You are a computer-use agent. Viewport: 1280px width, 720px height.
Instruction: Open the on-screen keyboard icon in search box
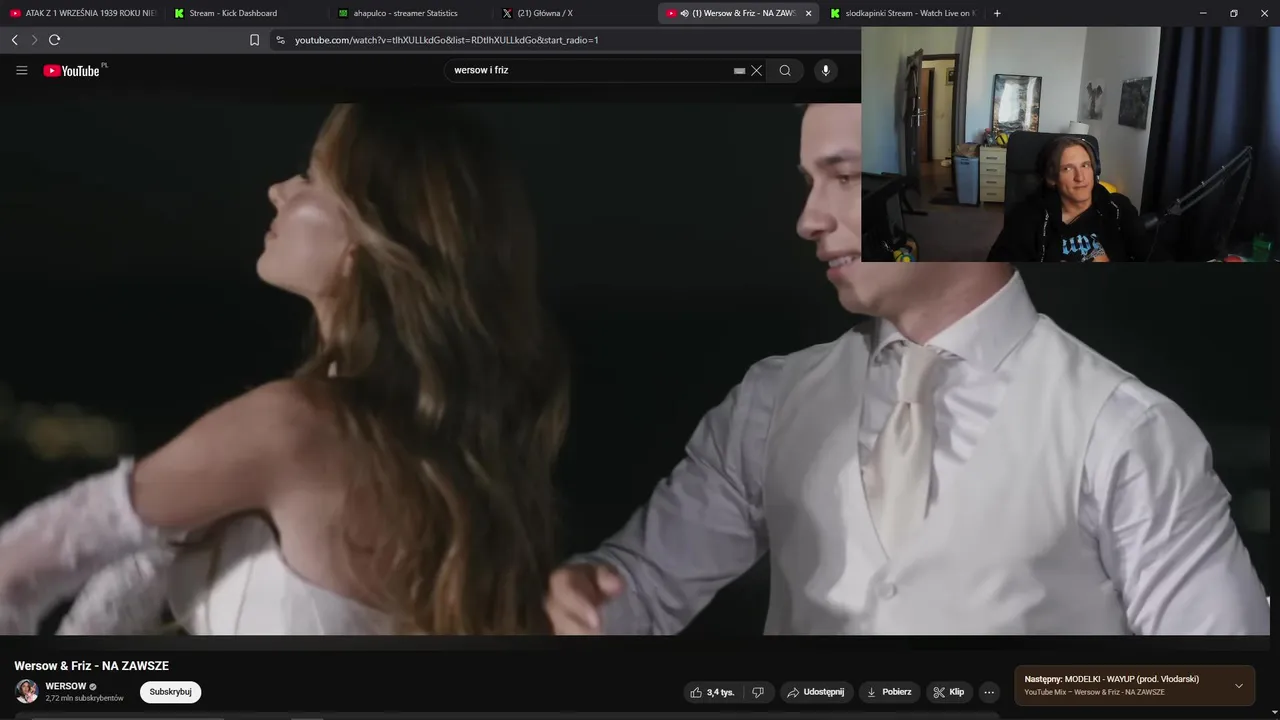point(739,71)
